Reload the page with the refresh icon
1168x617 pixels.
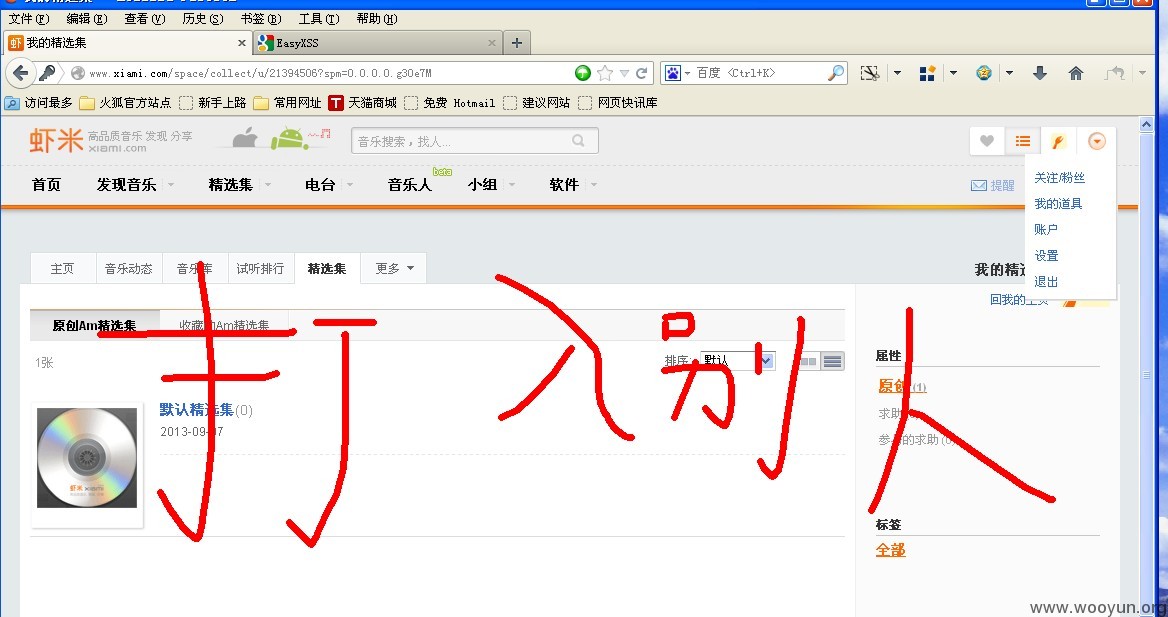tap(641, 73)
